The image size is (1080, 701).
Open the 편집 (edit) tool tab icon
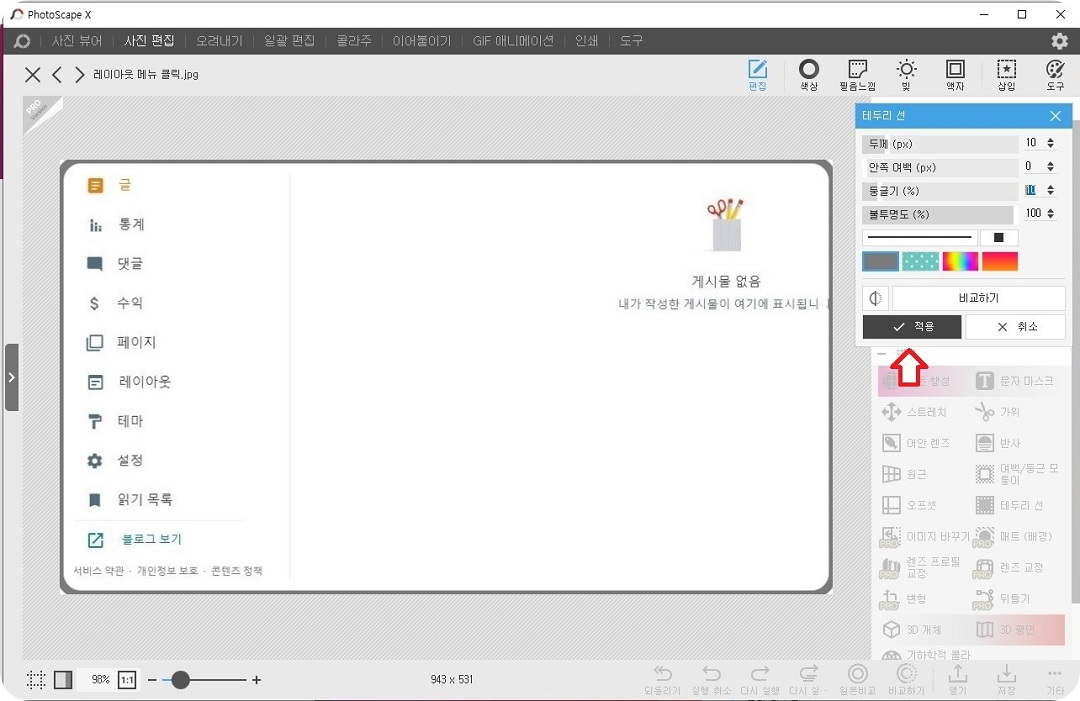coord(757,74)
